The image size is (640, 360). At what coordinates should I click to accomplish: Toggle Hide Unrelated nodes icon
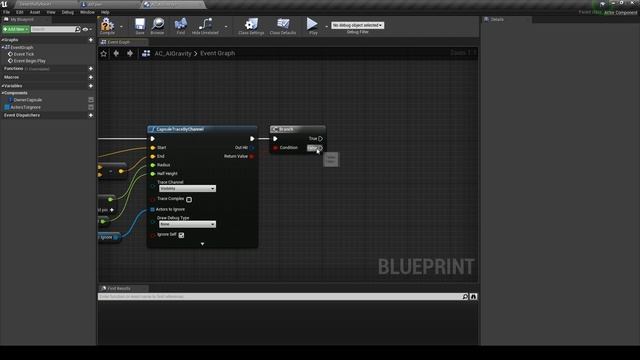point(205,24)
